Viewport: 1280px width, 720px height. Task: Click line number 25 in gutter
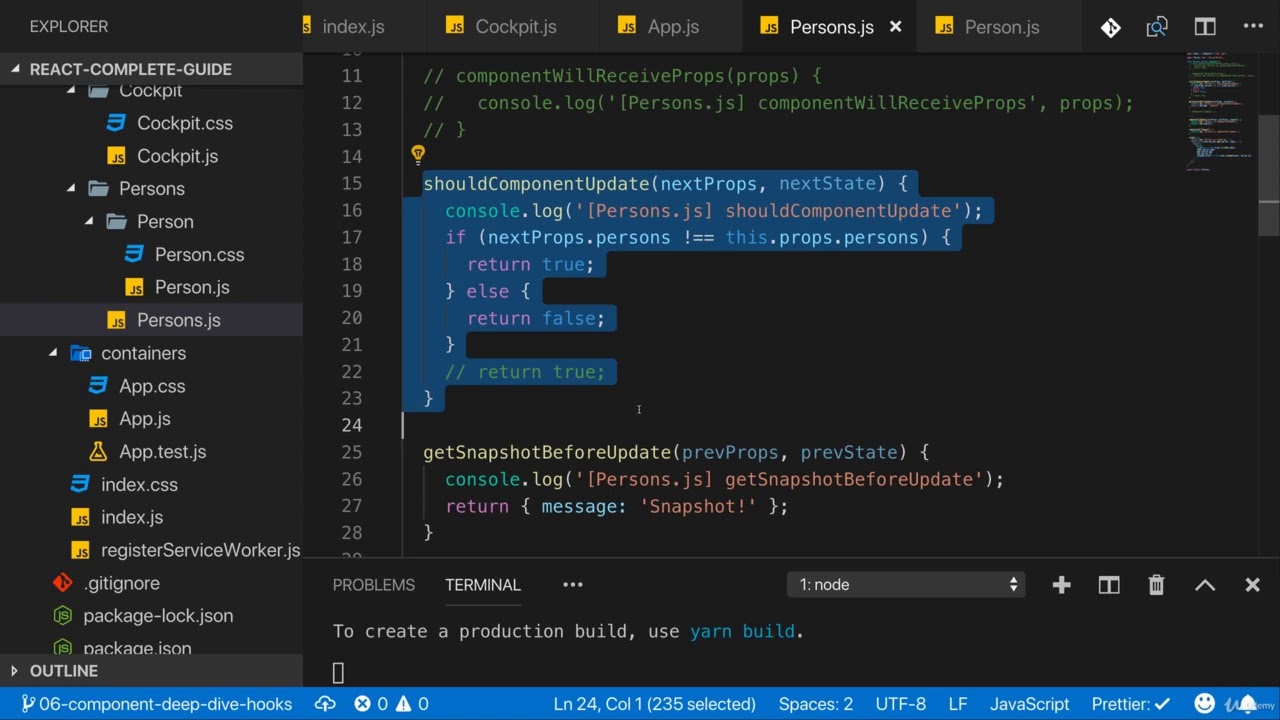(x=351, y=452)
